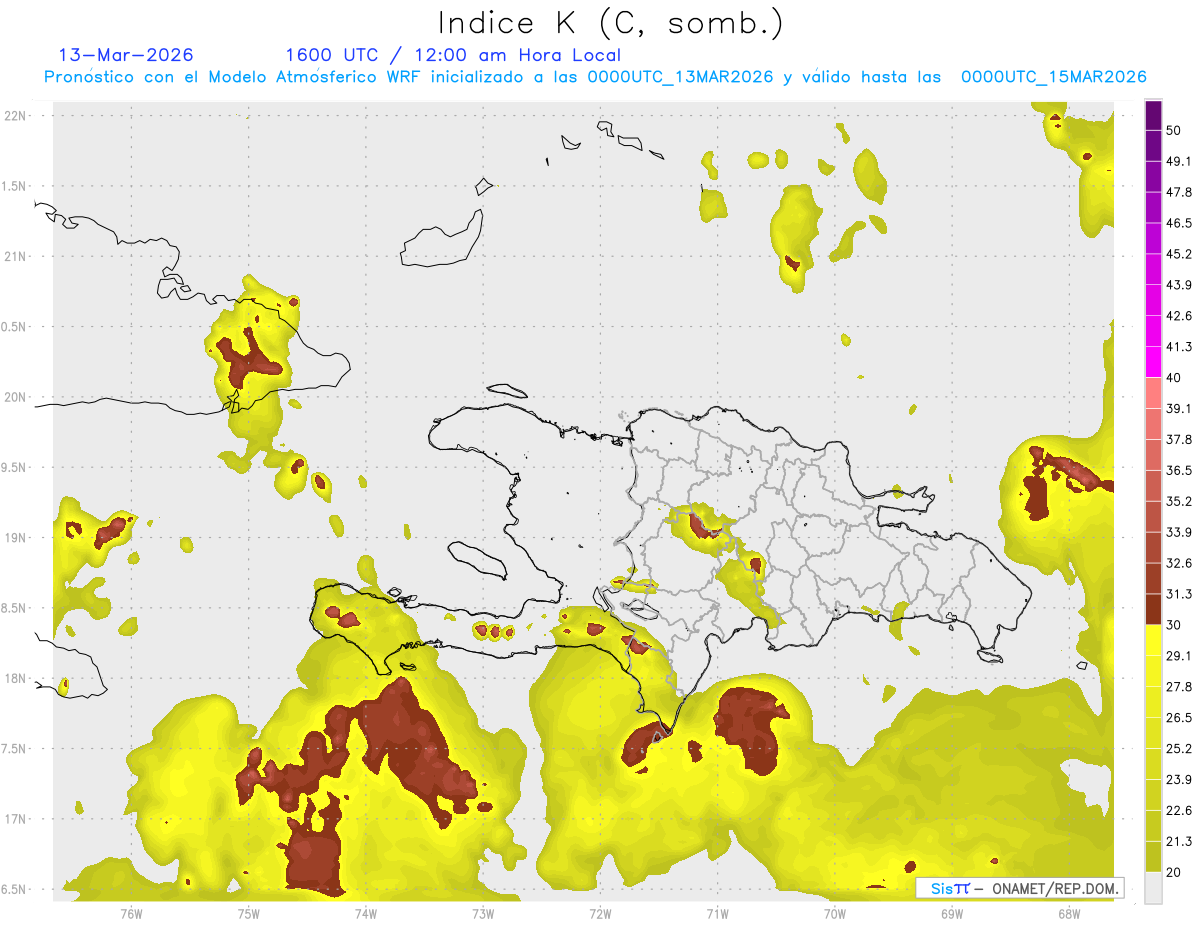Click the legend value '46.5'

[1179, 223]
